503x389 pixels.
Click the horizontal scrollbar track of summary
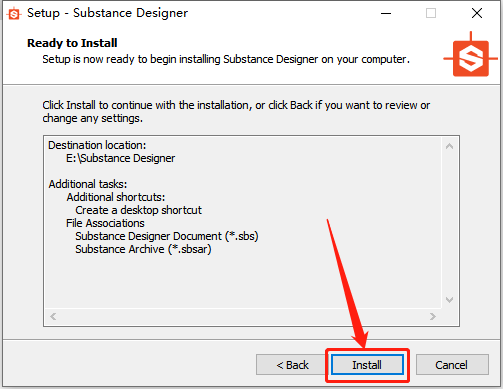point(243,316)
